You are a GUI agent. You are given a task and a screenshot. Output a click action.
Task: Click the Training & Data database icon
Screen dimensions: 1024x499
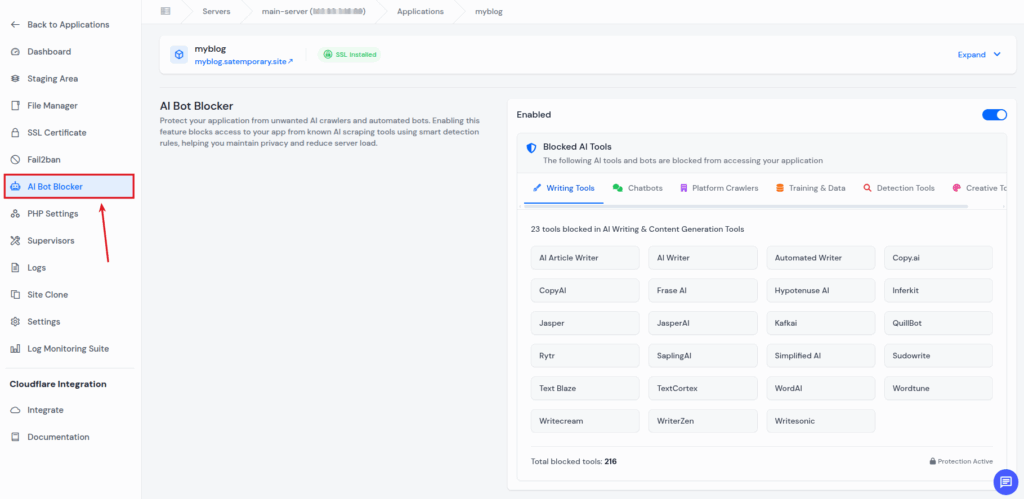tap(780, 188)
